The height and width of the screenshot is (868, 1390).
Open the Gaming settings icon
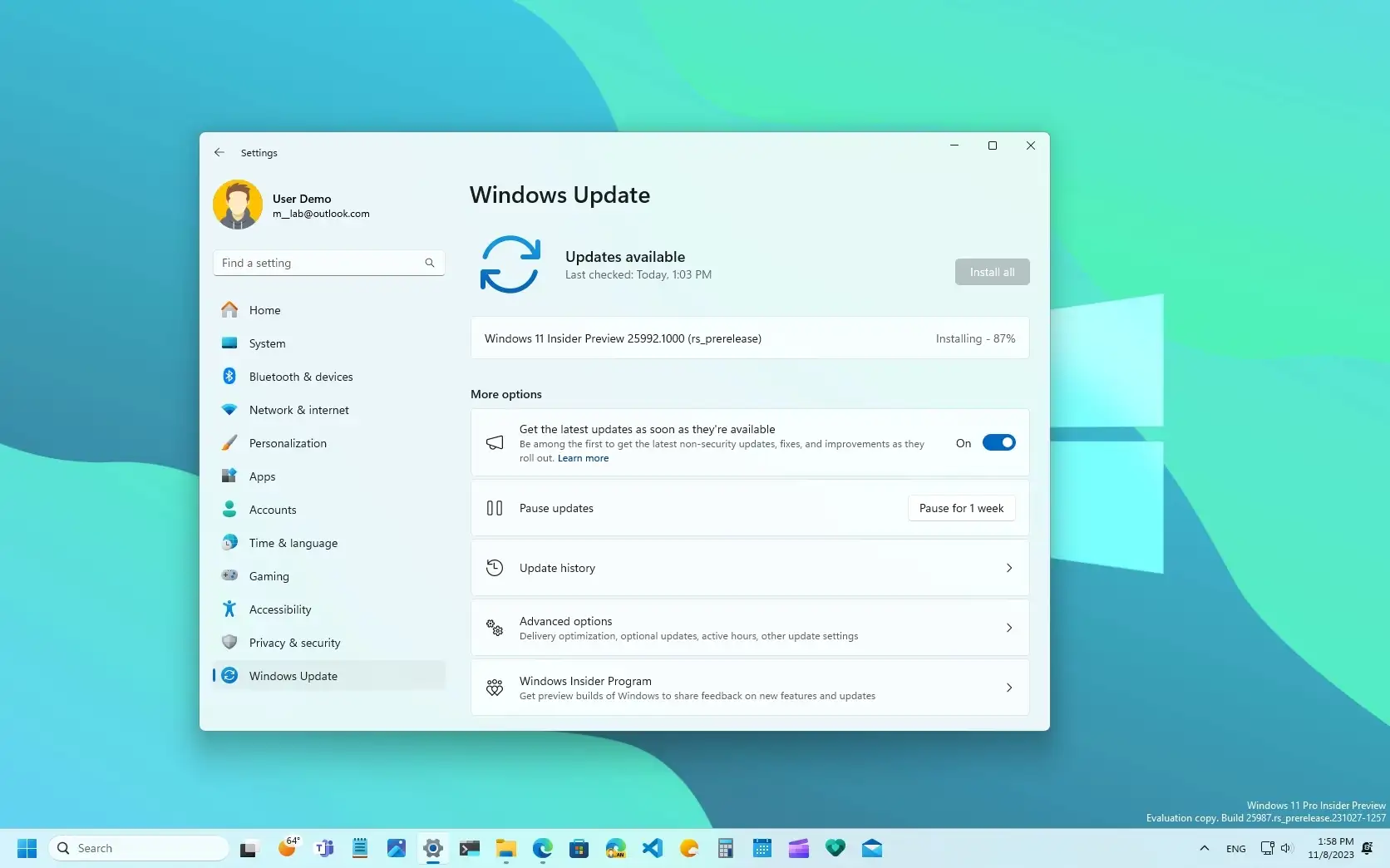click(x=230, y=575)
